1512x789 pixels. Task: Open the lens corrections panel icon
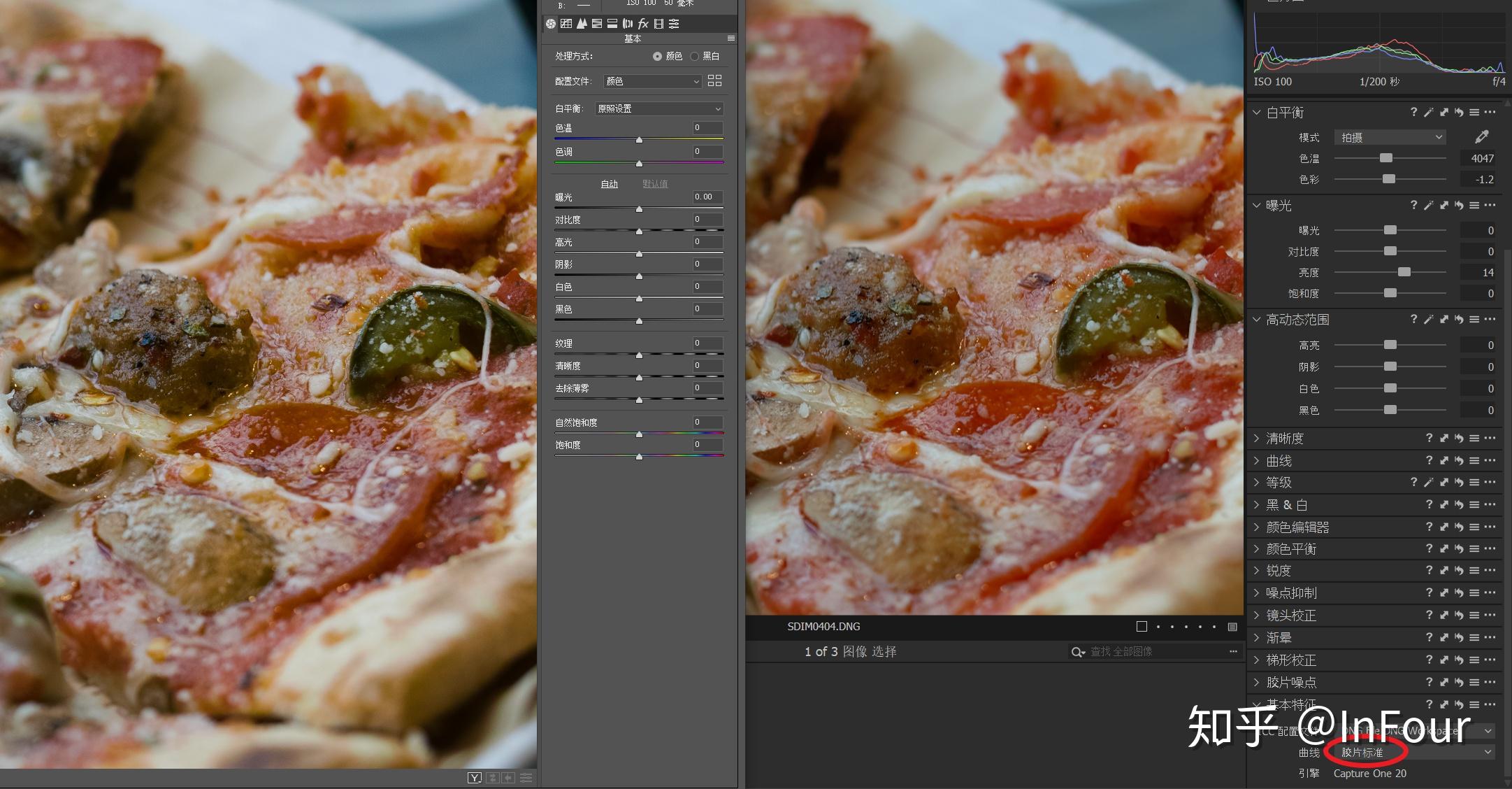pos(627,23)
